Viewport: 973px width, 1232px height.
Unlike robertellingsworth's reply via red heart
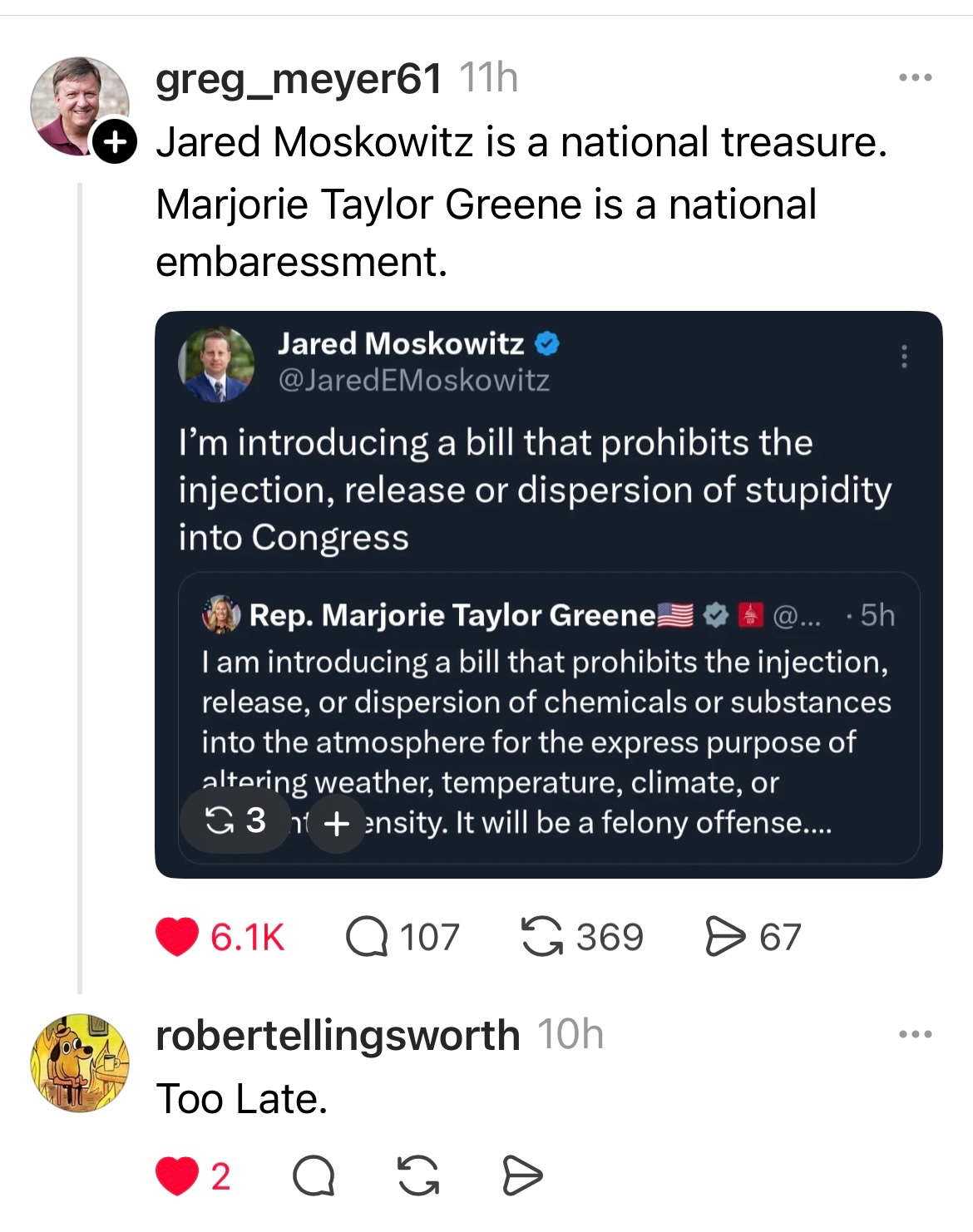pyautogui.click(x=177, y=1176)
